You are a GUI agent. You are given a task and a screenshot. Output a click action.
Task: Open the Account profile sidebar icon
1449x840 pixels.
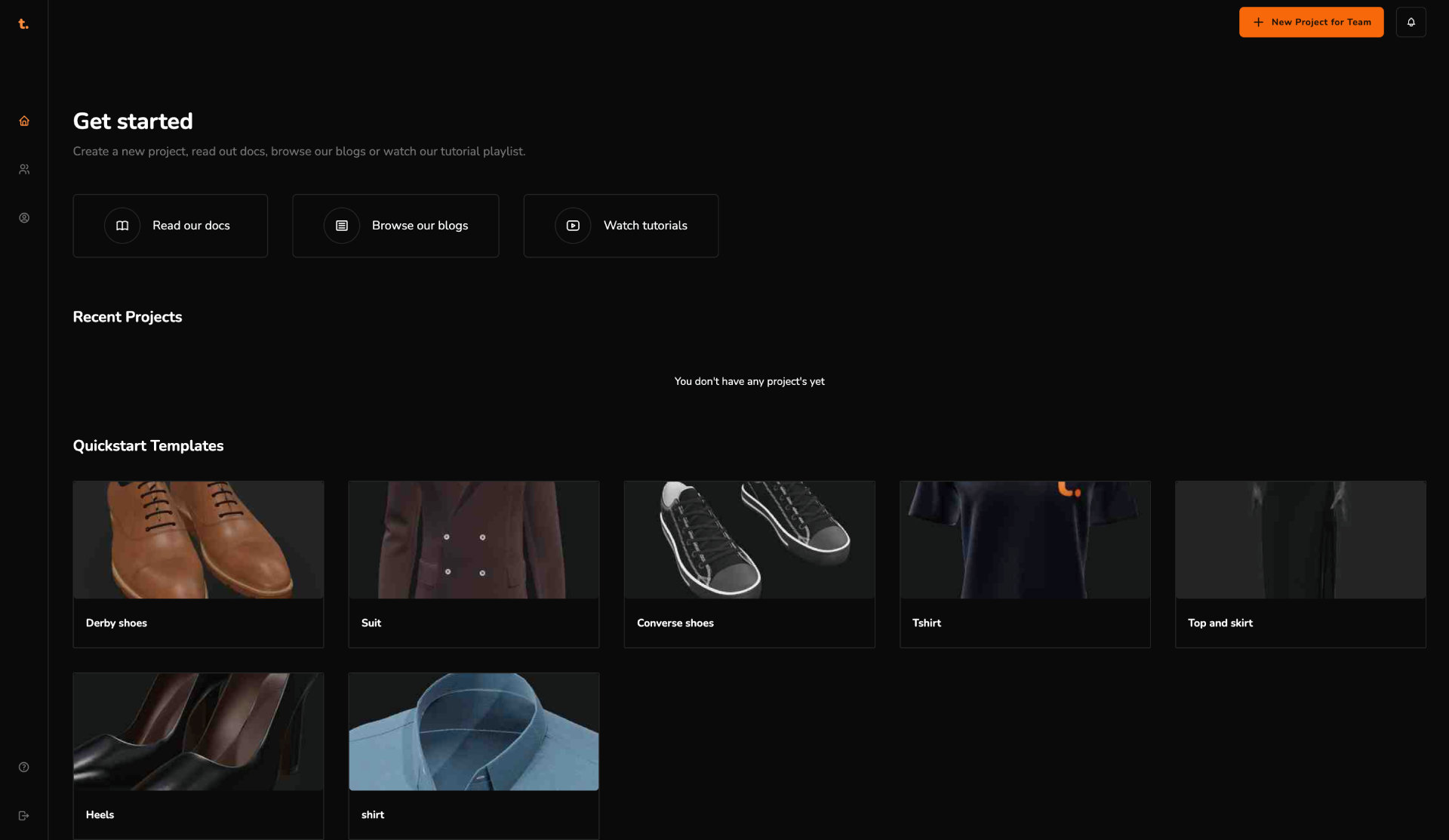tap(24, 218)
